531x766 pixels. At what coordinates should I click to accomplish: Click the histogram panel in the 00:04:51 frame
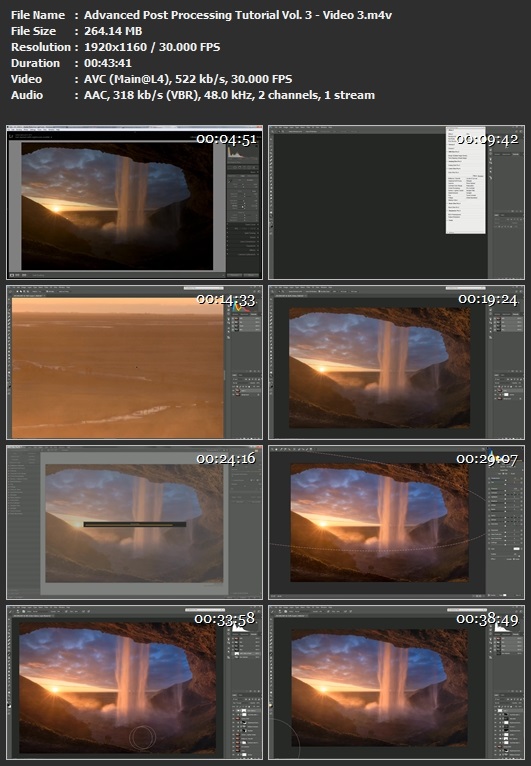(x=242, y=154)
